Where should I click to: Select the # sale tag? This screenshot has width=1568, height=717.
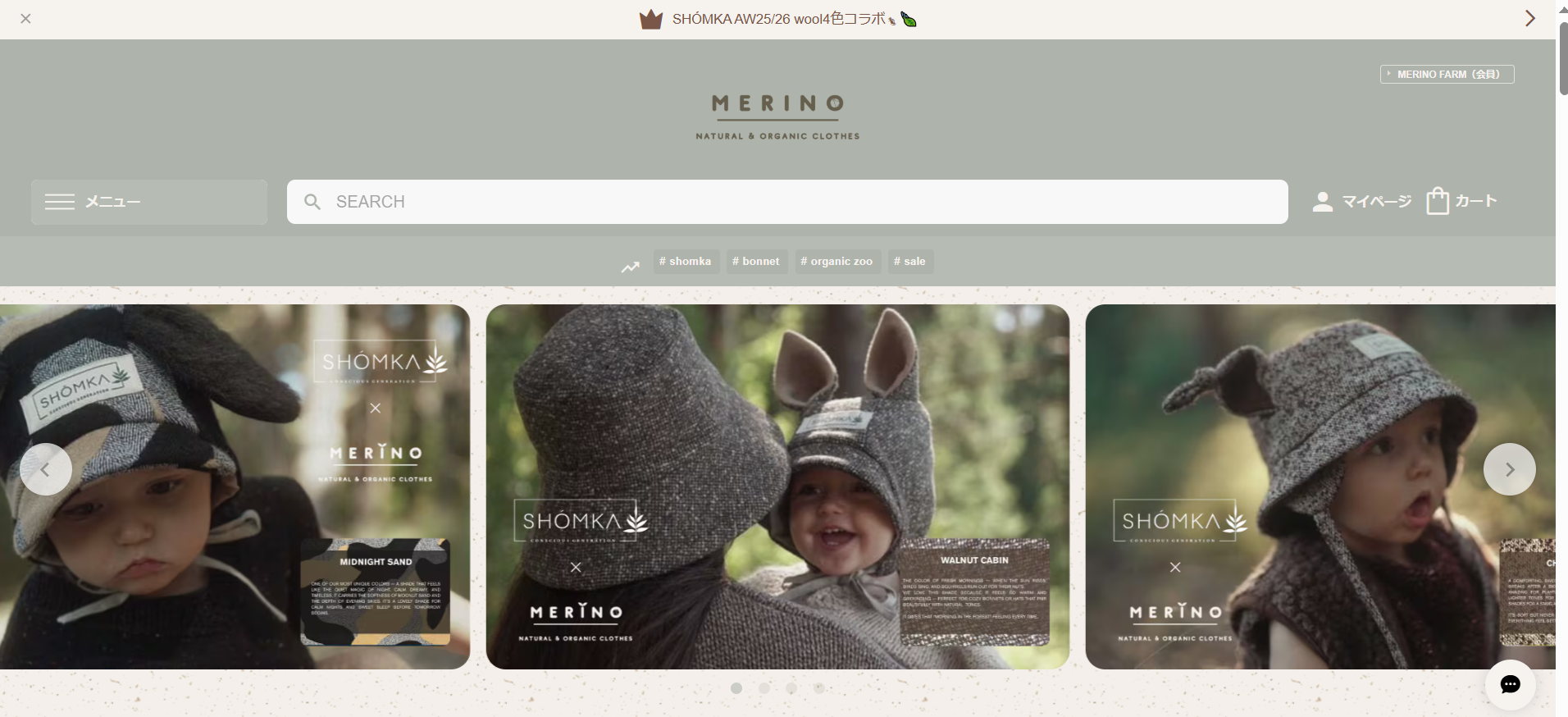coord(909,262)
